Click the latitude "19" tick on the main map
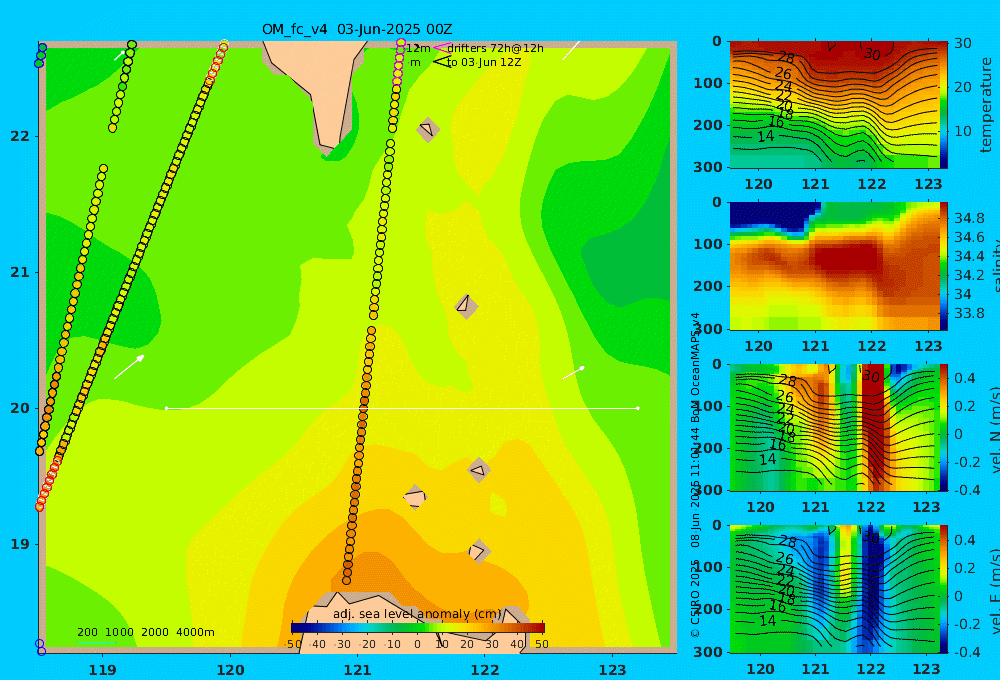Image resolution: width=1000 pixels, height=680 pixels. pos(20,544)
